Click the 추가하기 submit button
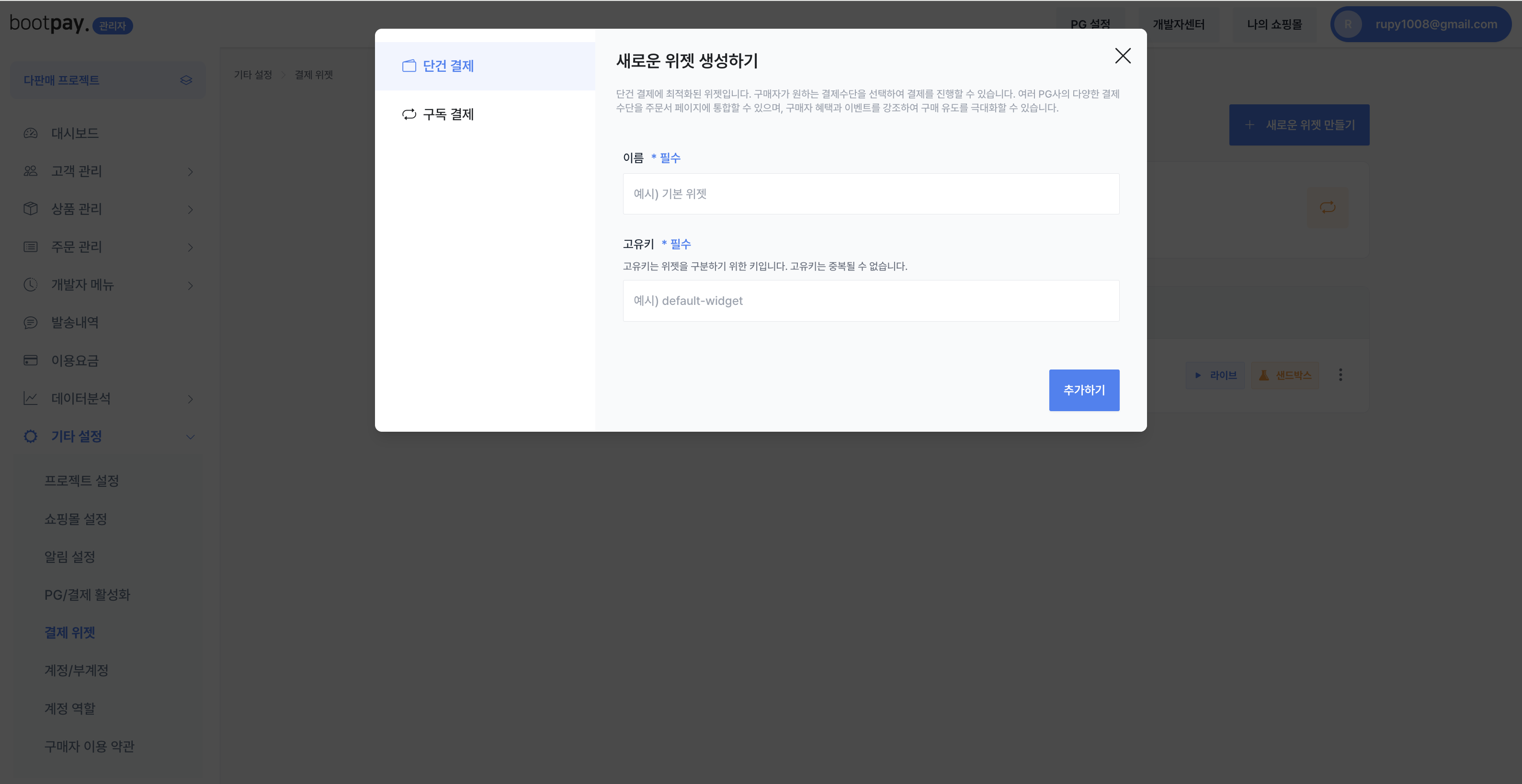This screenshot has height=784, width=1522. pyautogui.click(x=1084, y=390)
